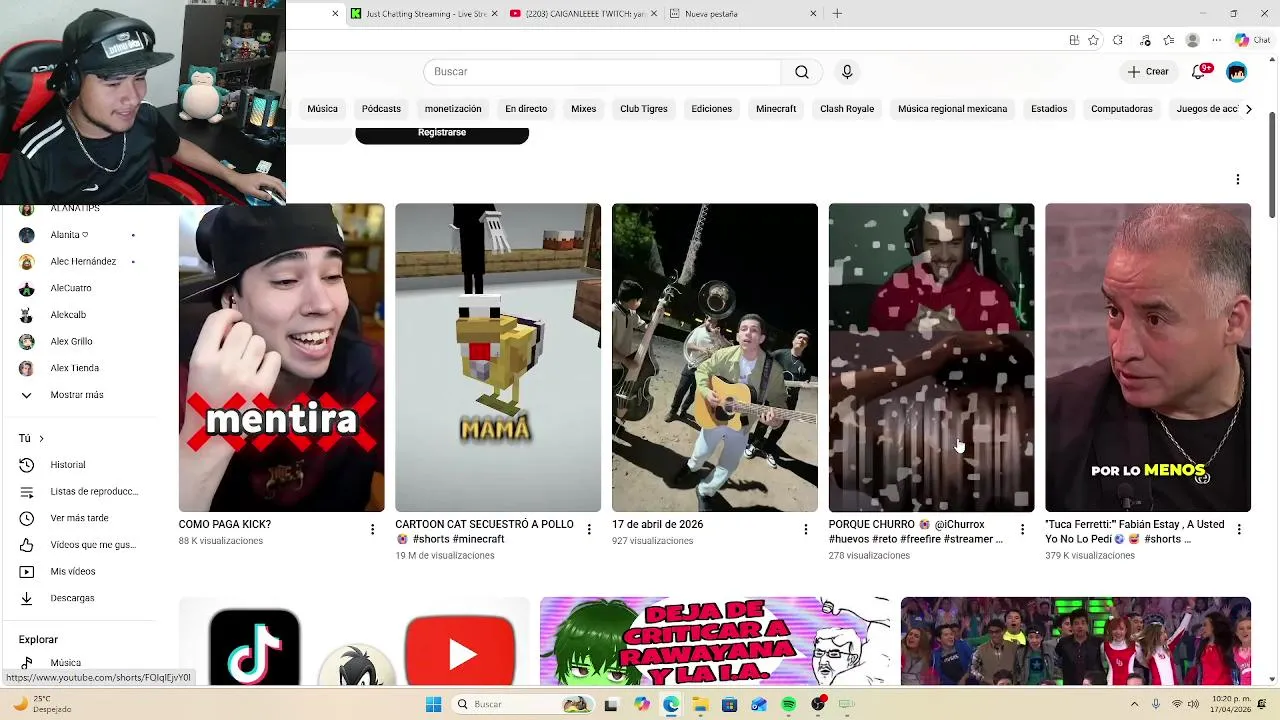Image resolution: width=1280 pixels, height=720 pixels.
Task: Open Mis vídeos in sidebar
Action: (79, 571)
